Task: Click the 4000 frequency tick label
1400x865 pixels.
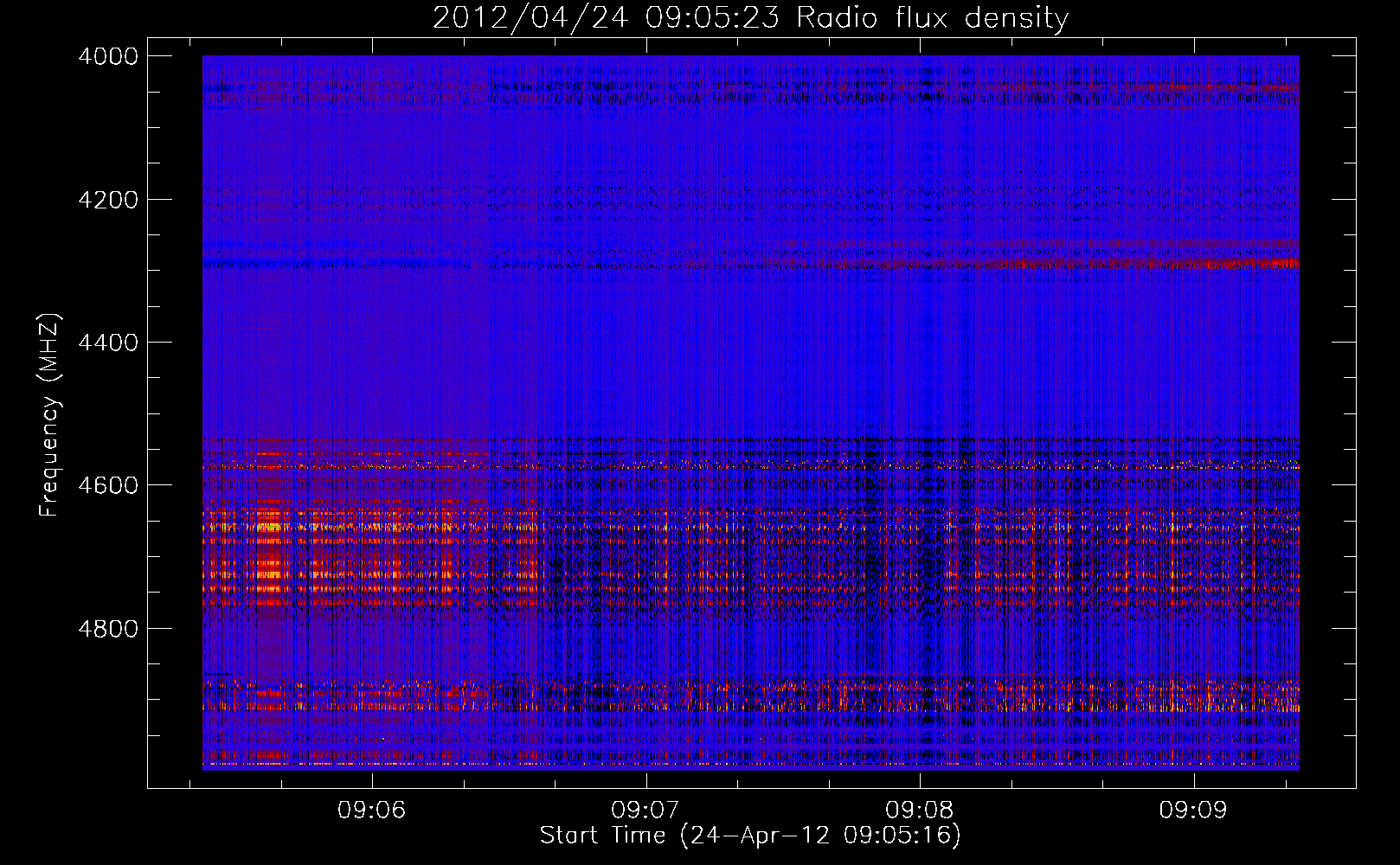Action: point(108,56)
